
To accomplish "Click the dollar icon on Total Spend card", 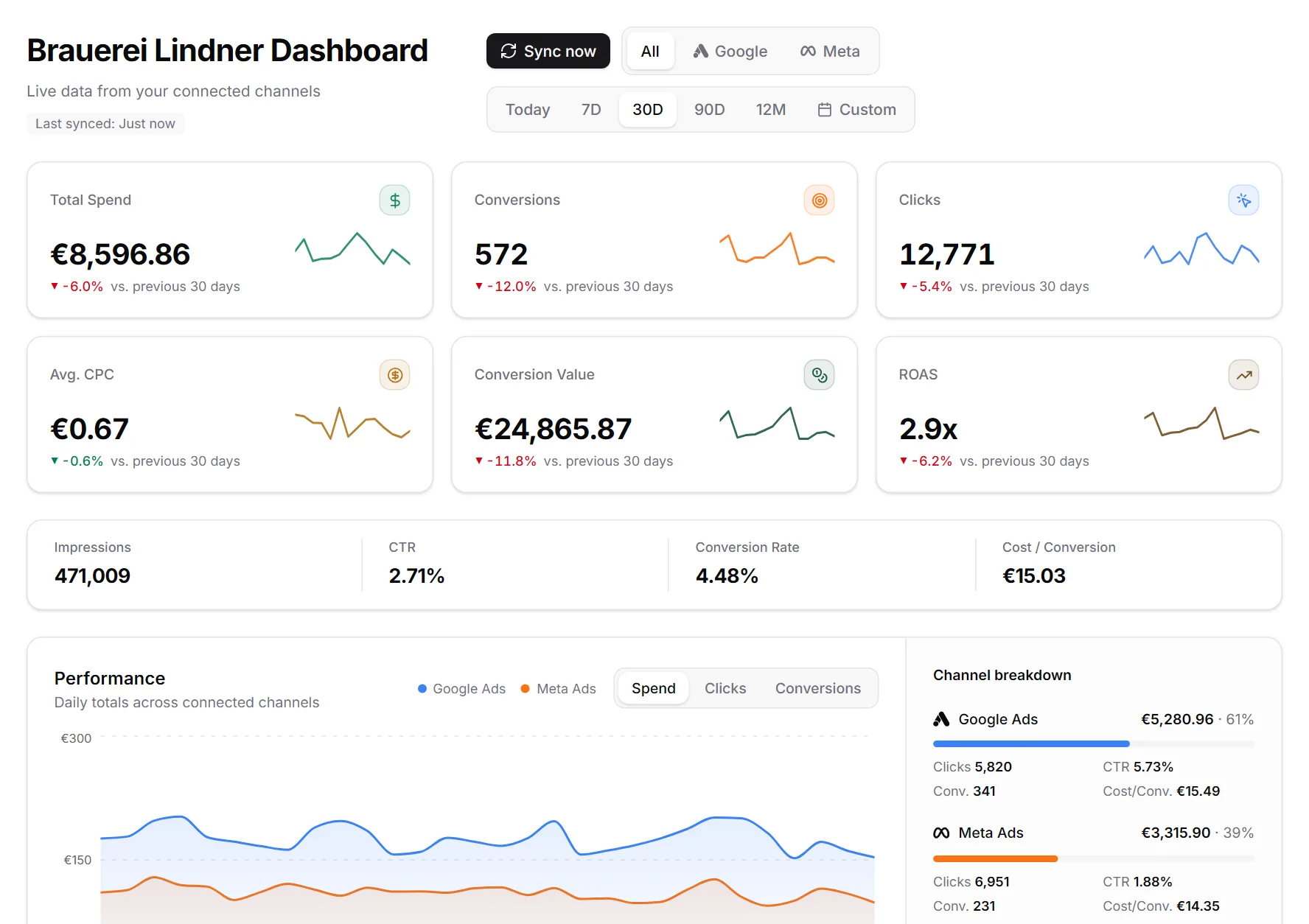I will [x=394, y=200].
